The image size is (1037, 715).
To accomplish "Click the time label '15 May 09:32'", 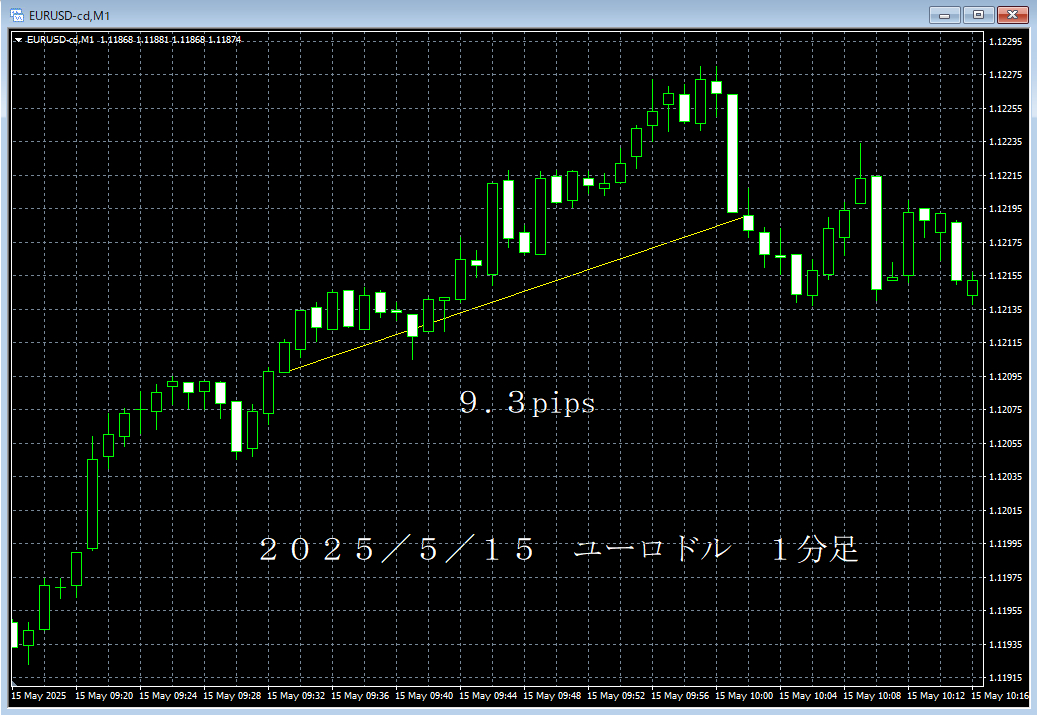I will coord(296,696).
